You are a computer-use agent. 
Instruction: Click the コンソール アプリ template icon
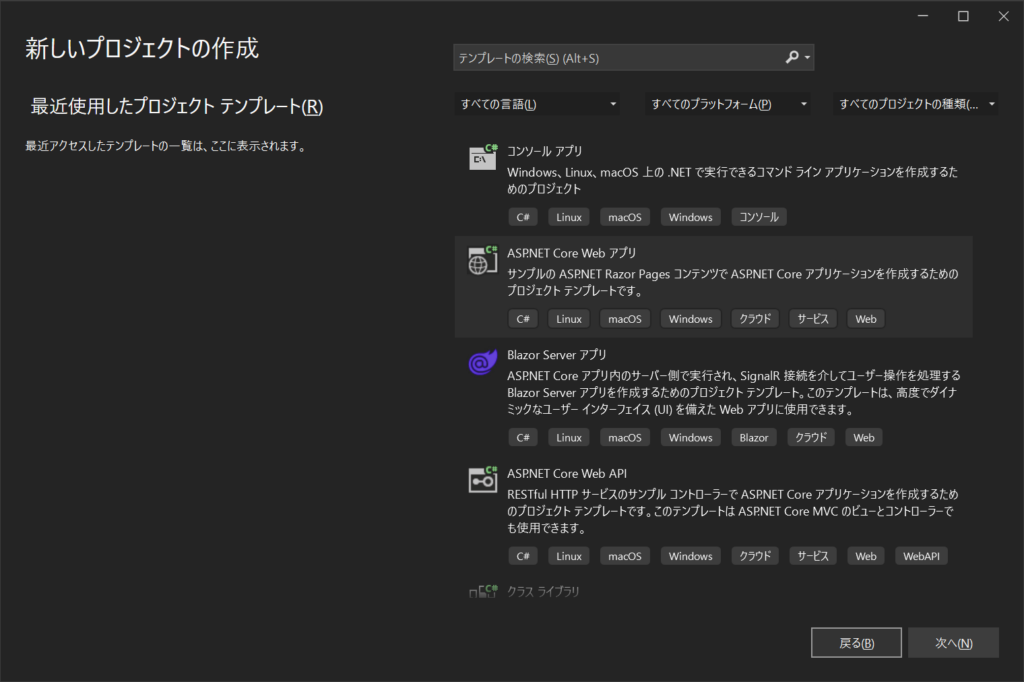[x=482, y=158]
